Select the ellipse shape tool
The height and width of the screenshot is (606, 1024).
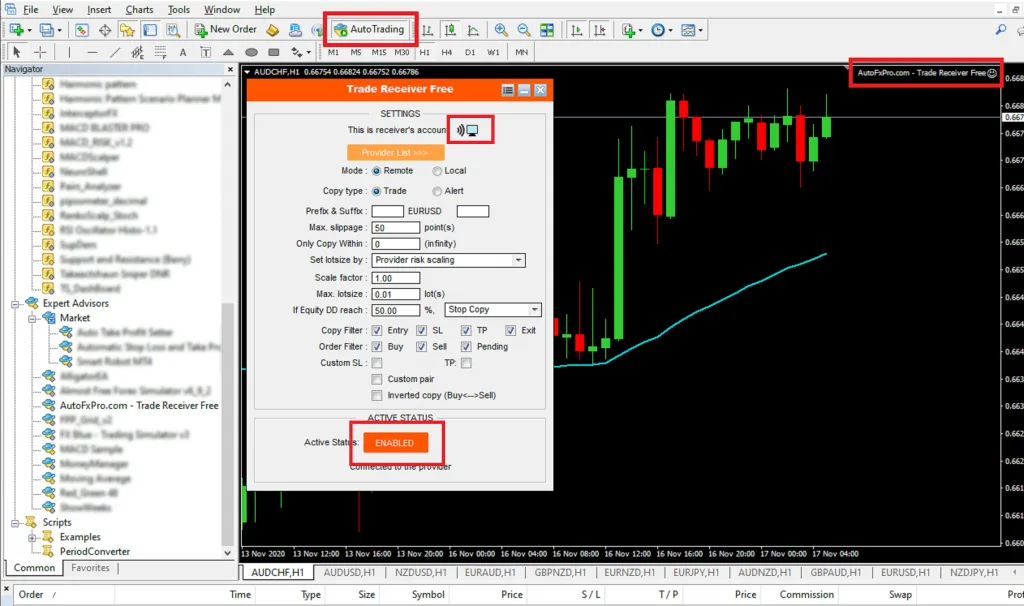[x=251, y=52]
